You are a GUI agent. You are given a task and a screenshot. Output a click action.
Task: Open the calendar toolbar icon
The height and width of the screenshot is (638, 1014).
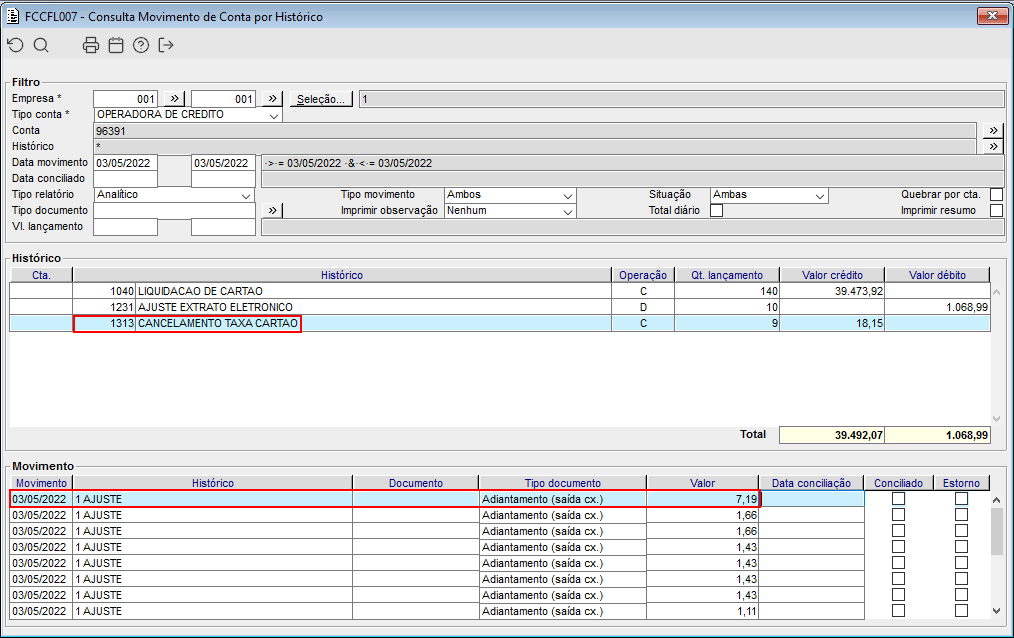(x=116, y=45)
